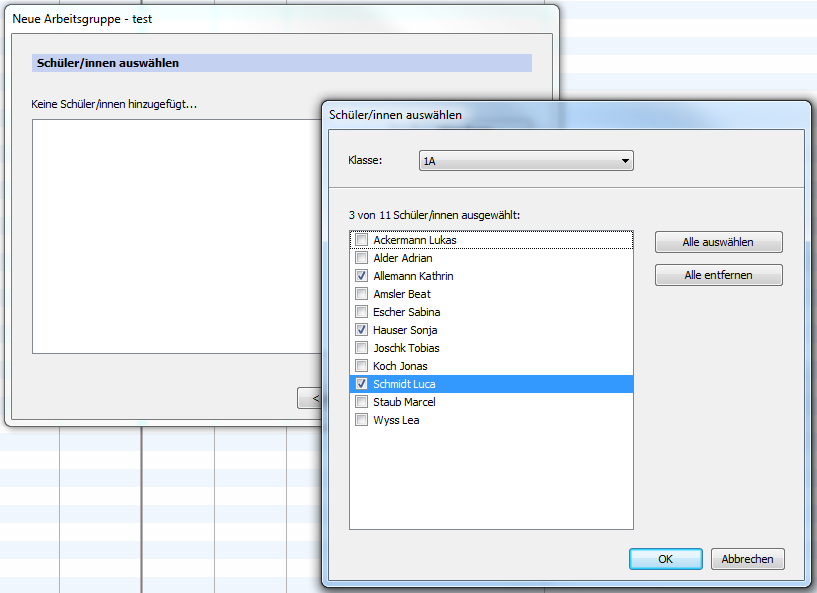Toggle the Koch Jonas checkbox
This screenshot has width=817, height=593.
click(361, 366)
